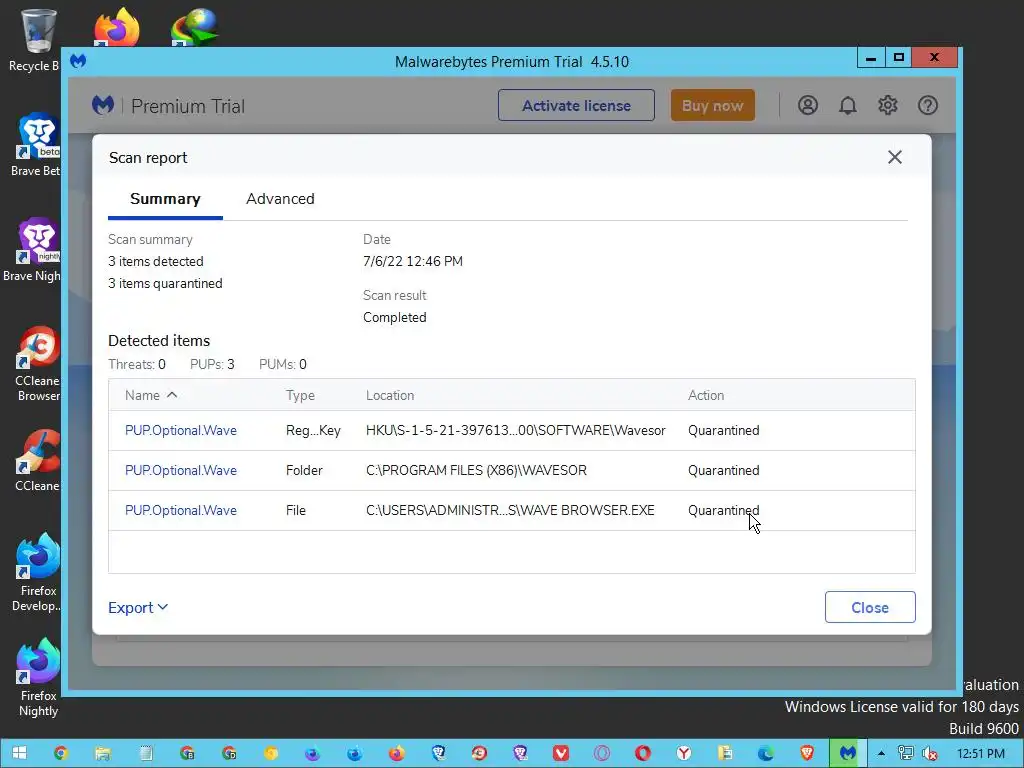This screenshot has width=1024, height=768.
Task: Switch to the Summary tab
Action: [165, 199]
